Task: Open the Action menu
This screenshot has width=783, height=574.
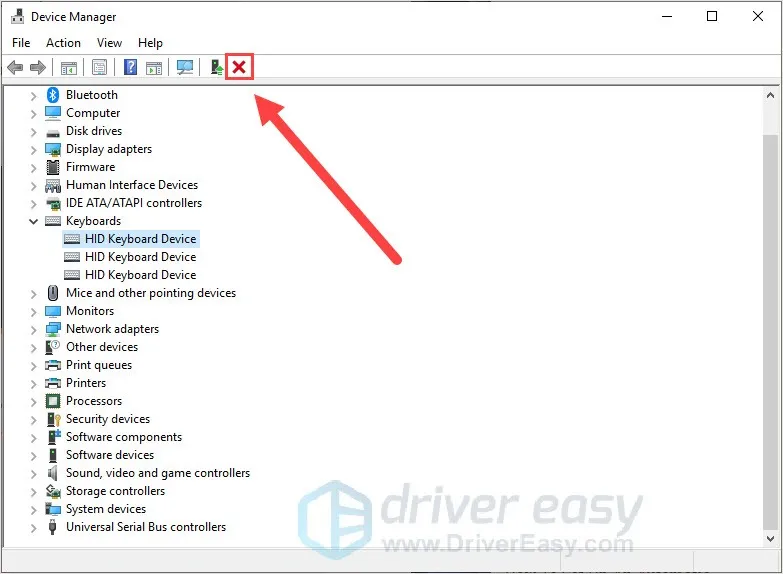Action: pos(63,43)
